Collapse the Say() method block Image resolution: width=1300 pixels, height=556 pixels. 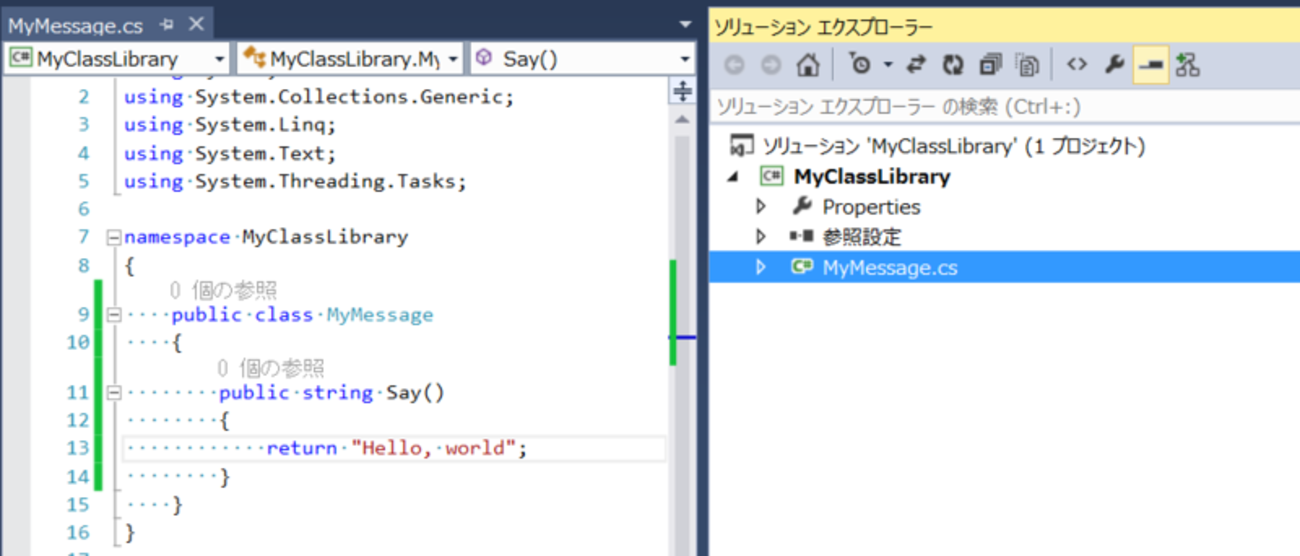[x=113, y=393]
